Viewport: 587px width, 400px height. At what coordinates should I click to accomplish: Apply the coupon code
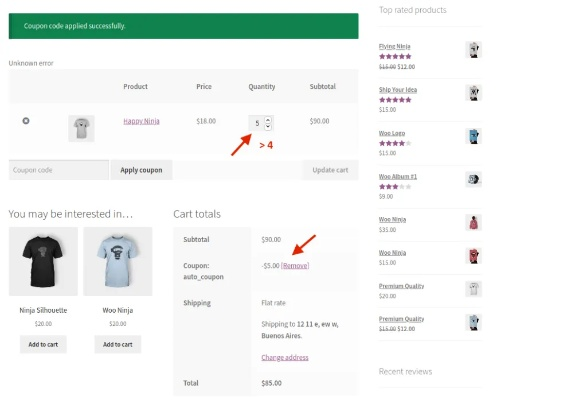142,170
